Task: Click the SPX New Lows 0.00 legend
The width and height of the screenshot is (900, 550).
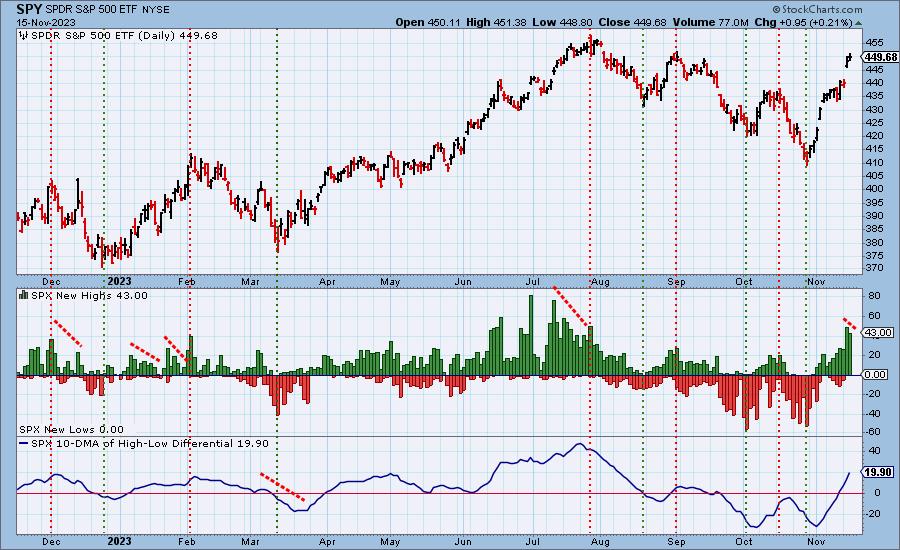Action: [x=71, y=429]
